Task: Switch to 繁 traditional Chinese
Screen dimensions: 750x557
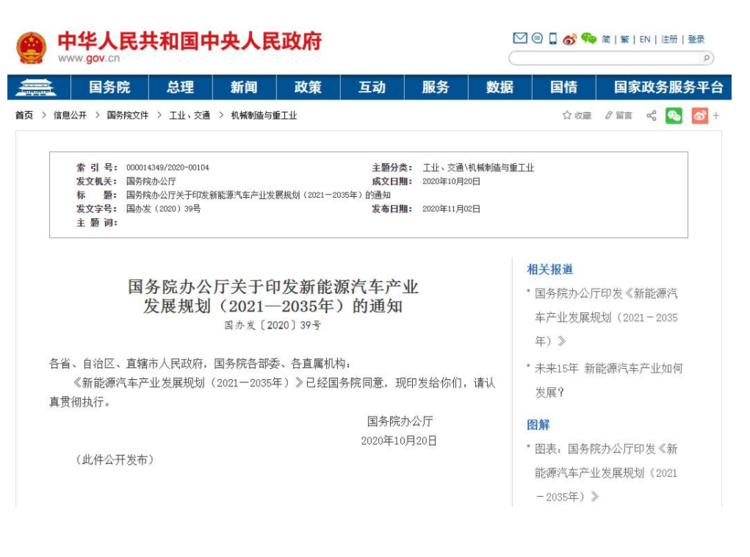Action: coord(625,39)
